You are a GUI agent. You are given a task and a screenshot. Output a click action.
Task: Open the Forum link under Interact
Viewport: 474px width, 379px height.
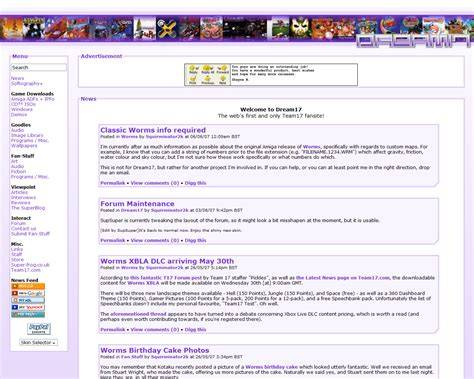coord(18,223)
